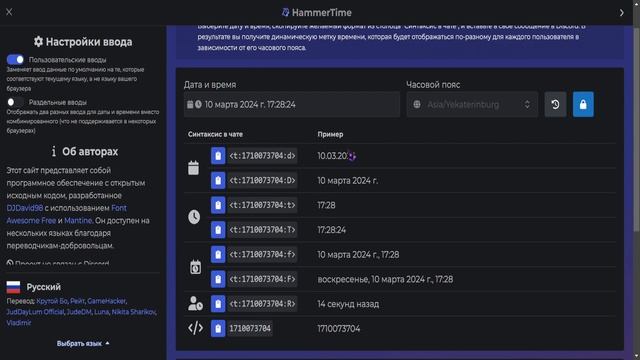
Task: Copy the <t:1710073704:D> long date syntax
Action: coord(218,180)
